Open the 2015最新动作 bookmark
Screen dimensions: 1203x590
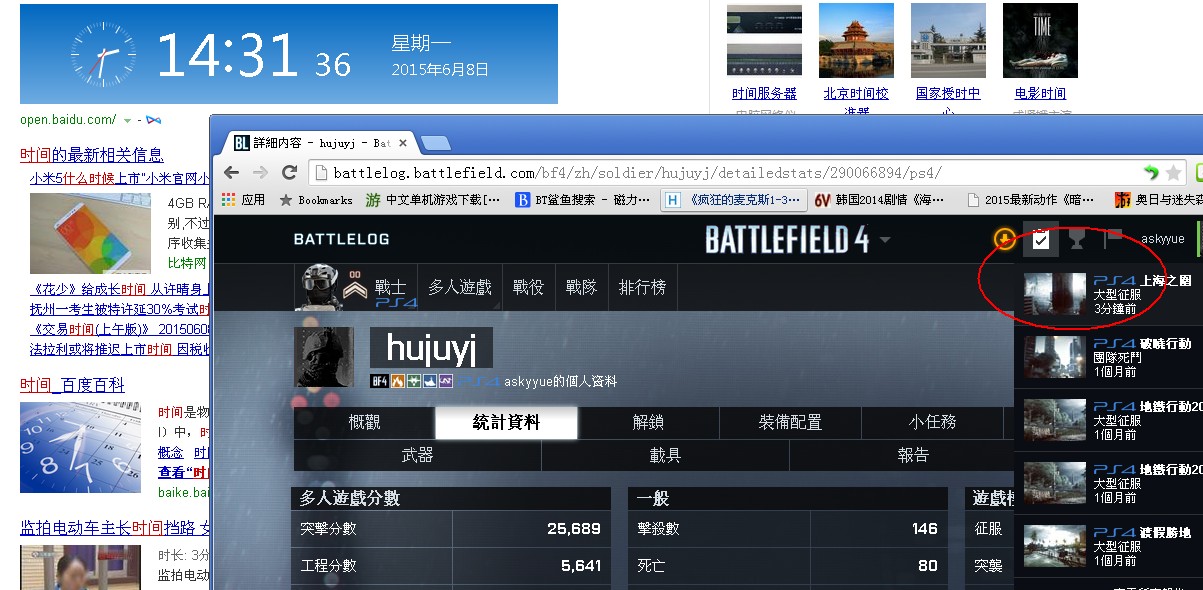[x=1030, y=200]
